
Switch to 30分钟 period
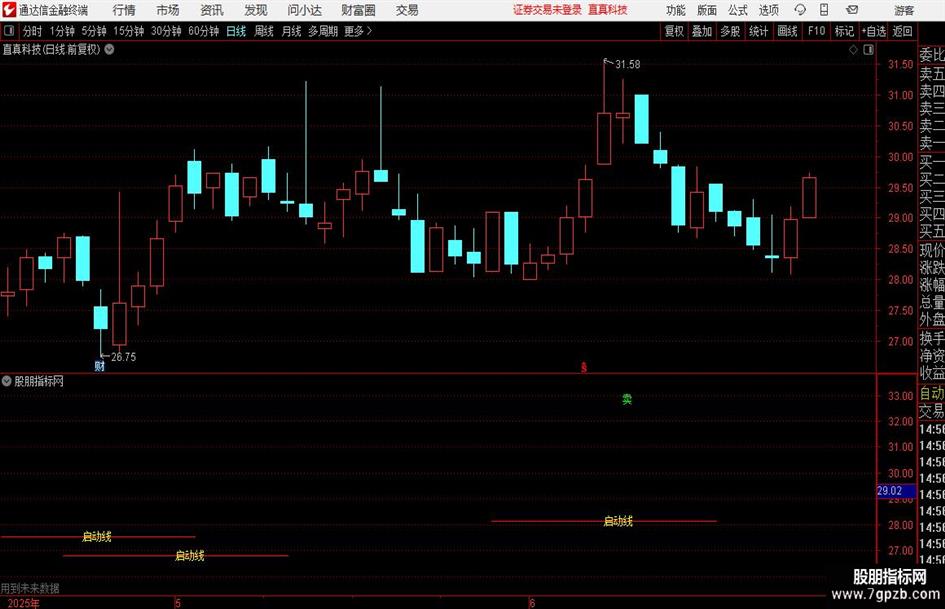pyautogui.click(x=166, y=31)
